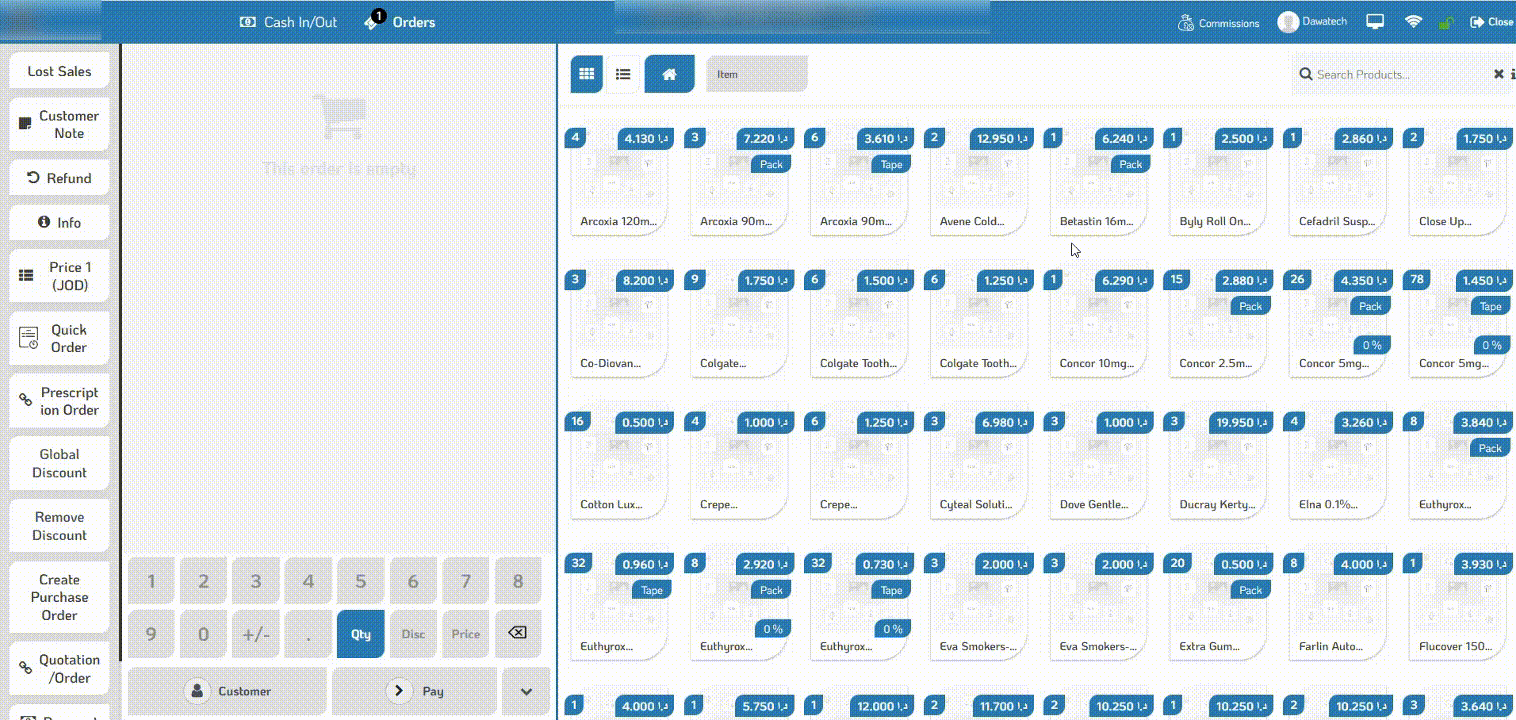Add Cotton Lux... product

pos(618,464)
